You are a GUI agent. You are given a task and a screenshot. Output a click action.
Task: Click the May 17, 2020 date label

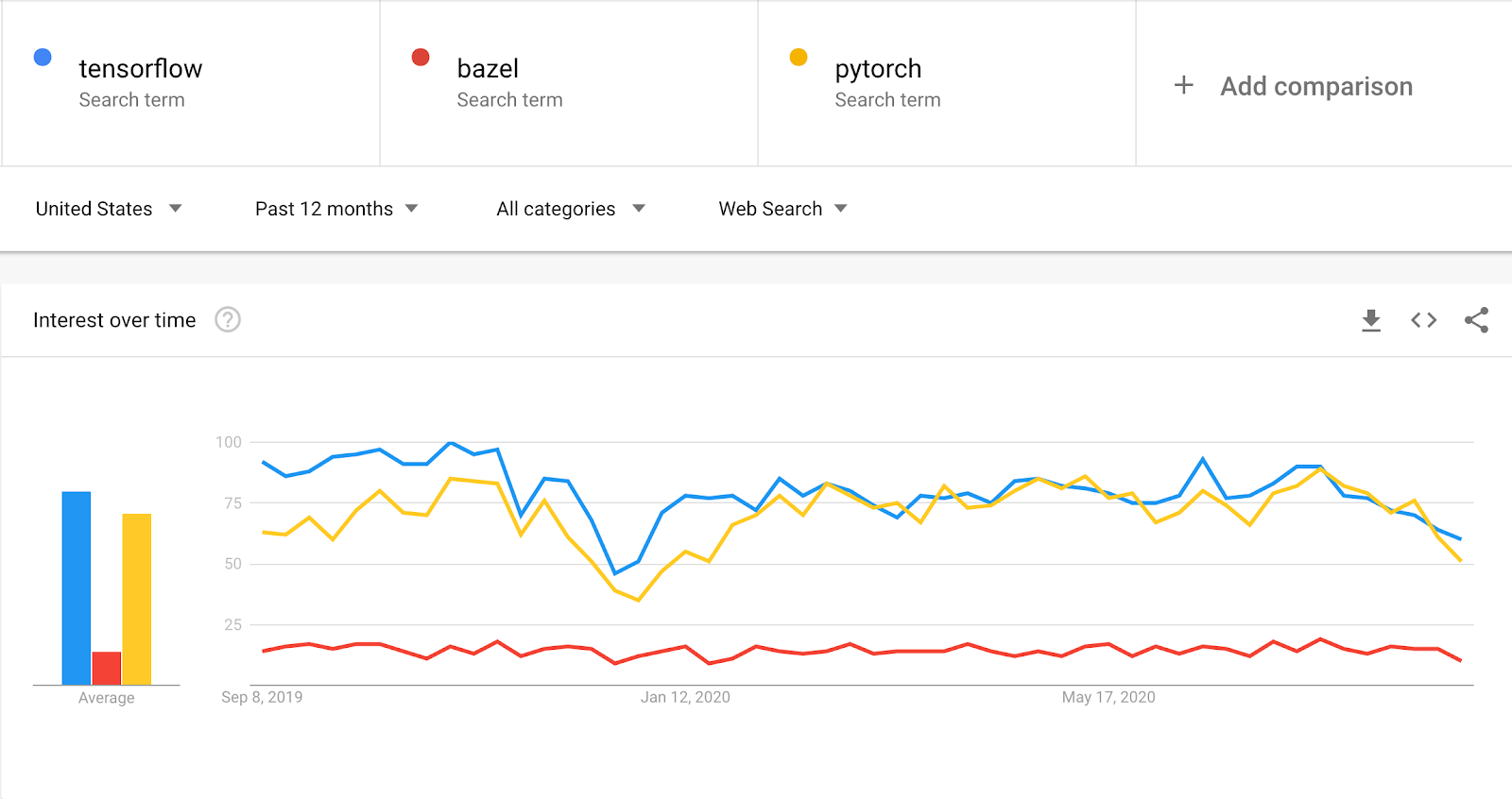pyautogui.click(x=1108, y=697)
